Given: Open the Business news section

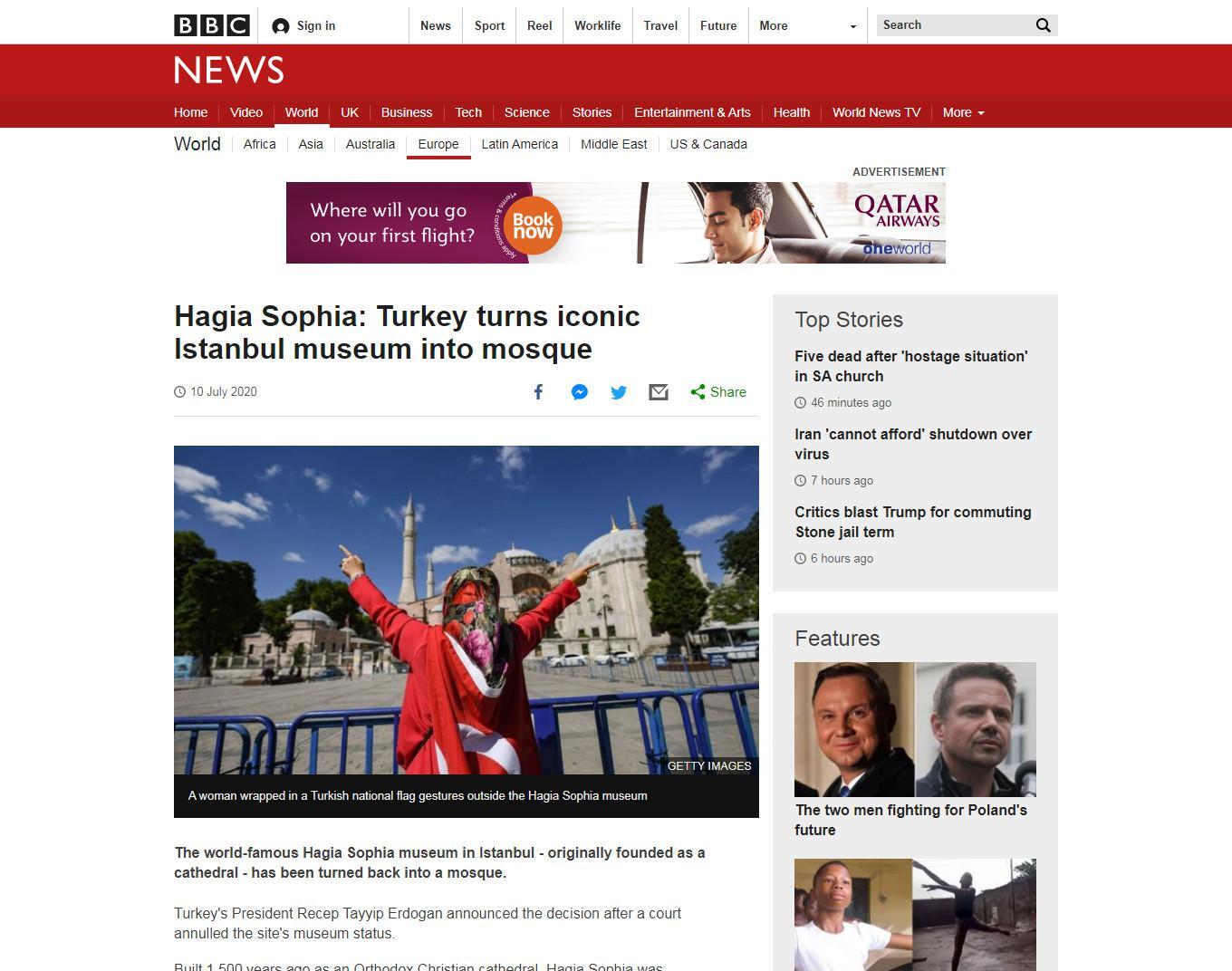Looking at the screenshot, I should (x=407, y=112).
